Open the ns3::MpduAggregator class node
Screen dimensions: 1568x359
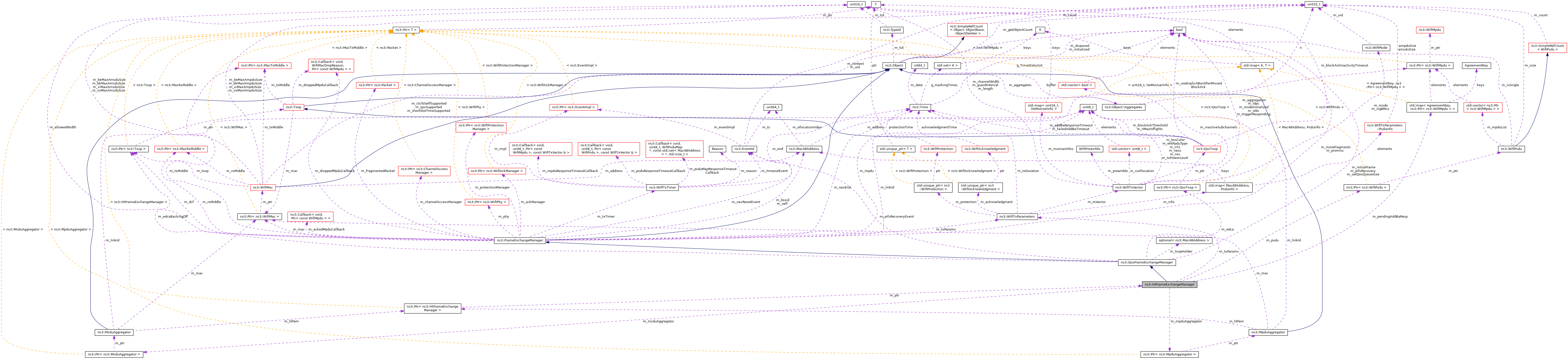coord(1268,332)
